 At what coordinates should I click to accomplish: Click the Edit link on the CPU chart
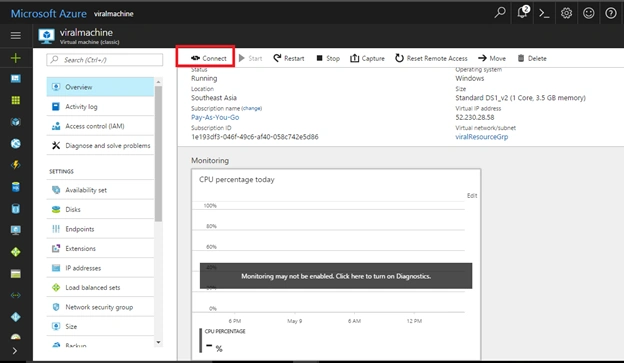tap(472, 195)
